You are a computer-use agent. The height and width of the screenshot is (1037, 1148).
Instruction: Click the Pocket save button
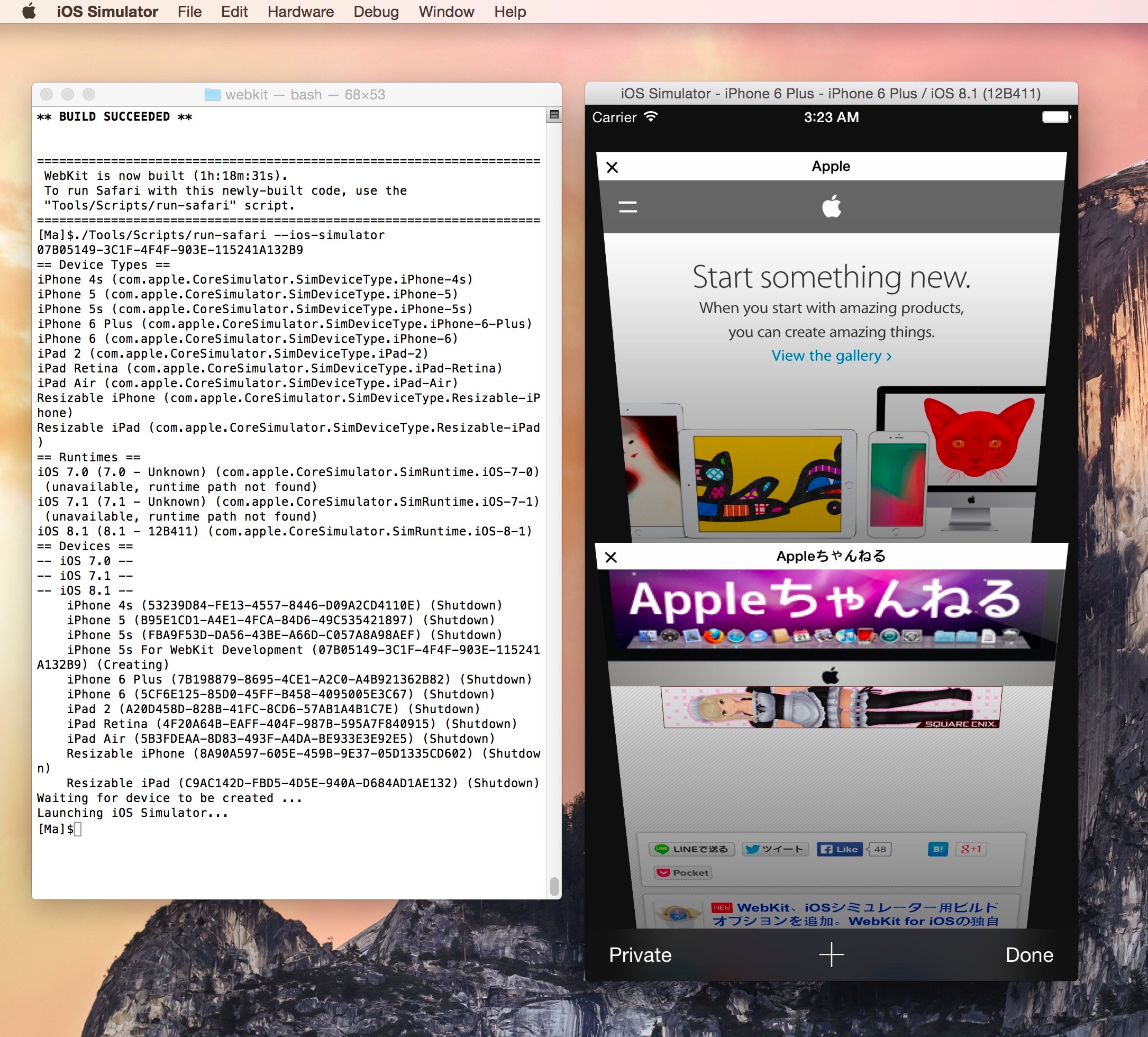(683, 872)
